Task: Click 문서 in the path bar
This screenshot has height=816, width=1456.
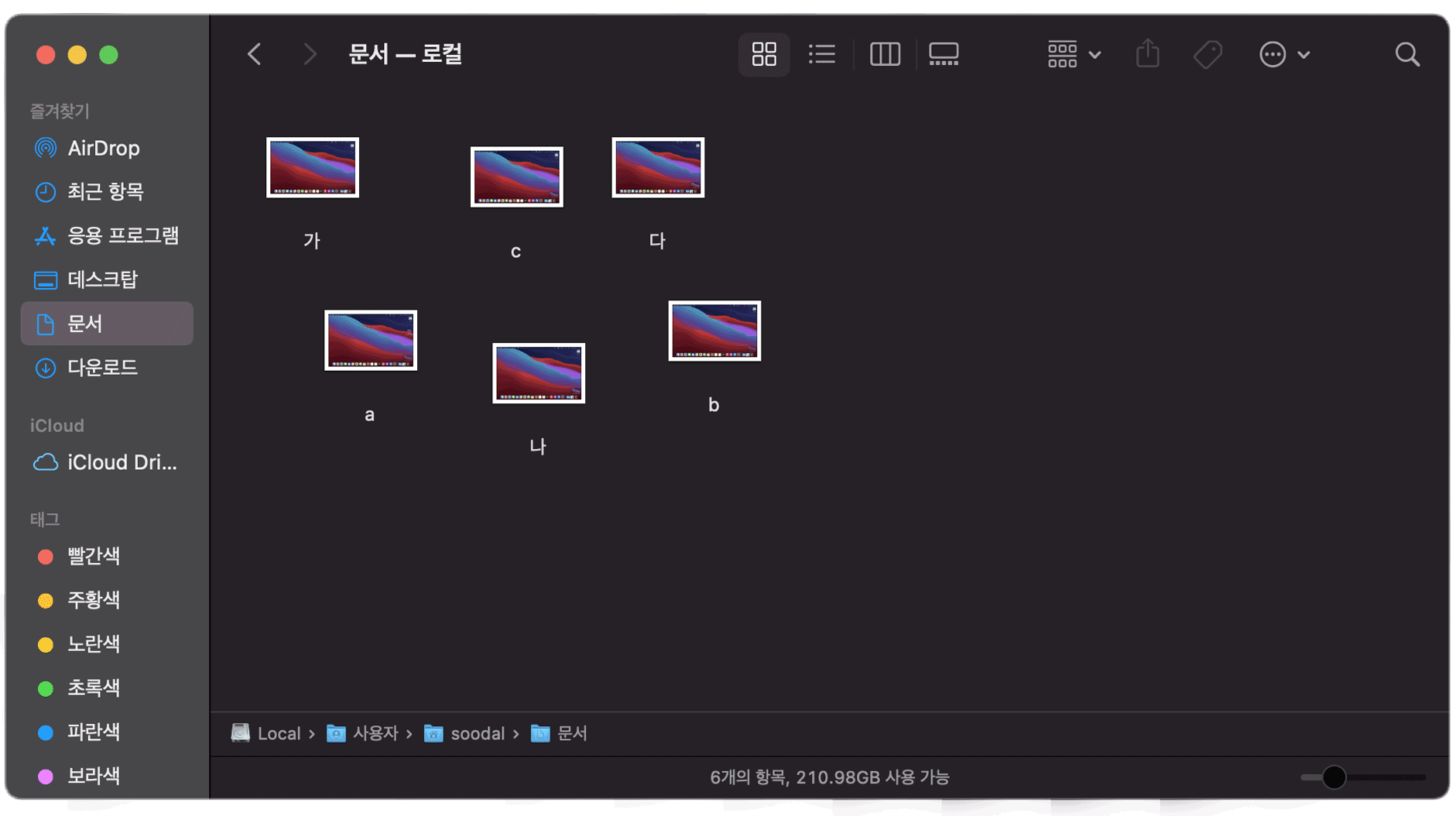Action: point(559,733)
